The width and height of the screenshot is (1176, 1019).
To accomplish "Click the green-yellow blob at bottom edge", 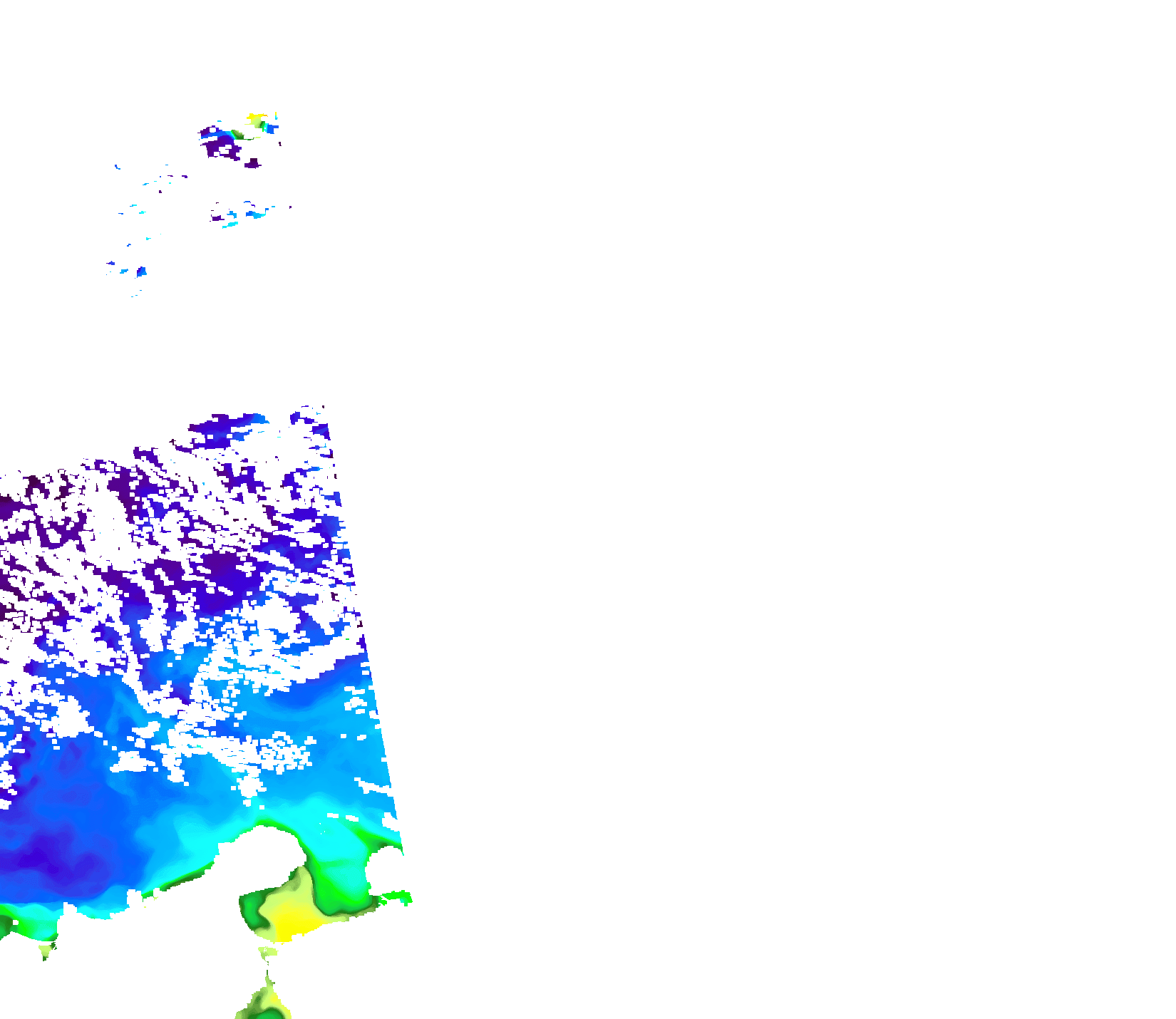I will 265,1001.
